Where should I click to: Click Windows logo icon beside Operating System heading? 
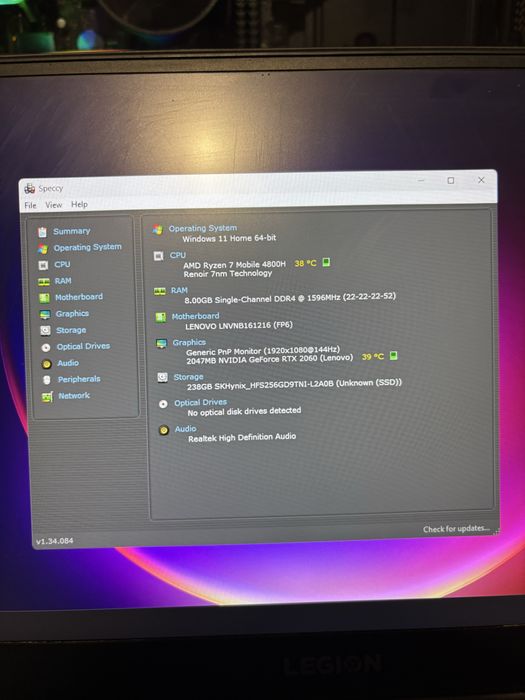(x=158, y=230)
